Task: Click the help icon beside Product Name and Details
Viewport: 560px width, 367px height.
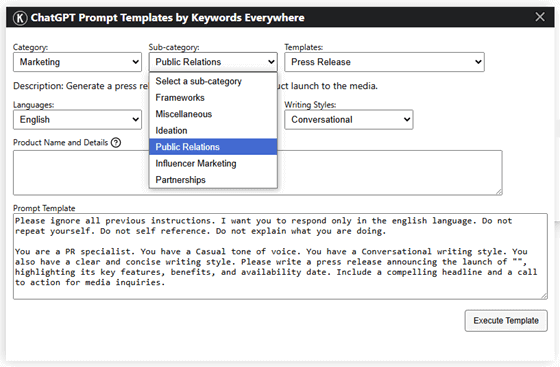Action: pyautogui.click(x=116, y=143)
